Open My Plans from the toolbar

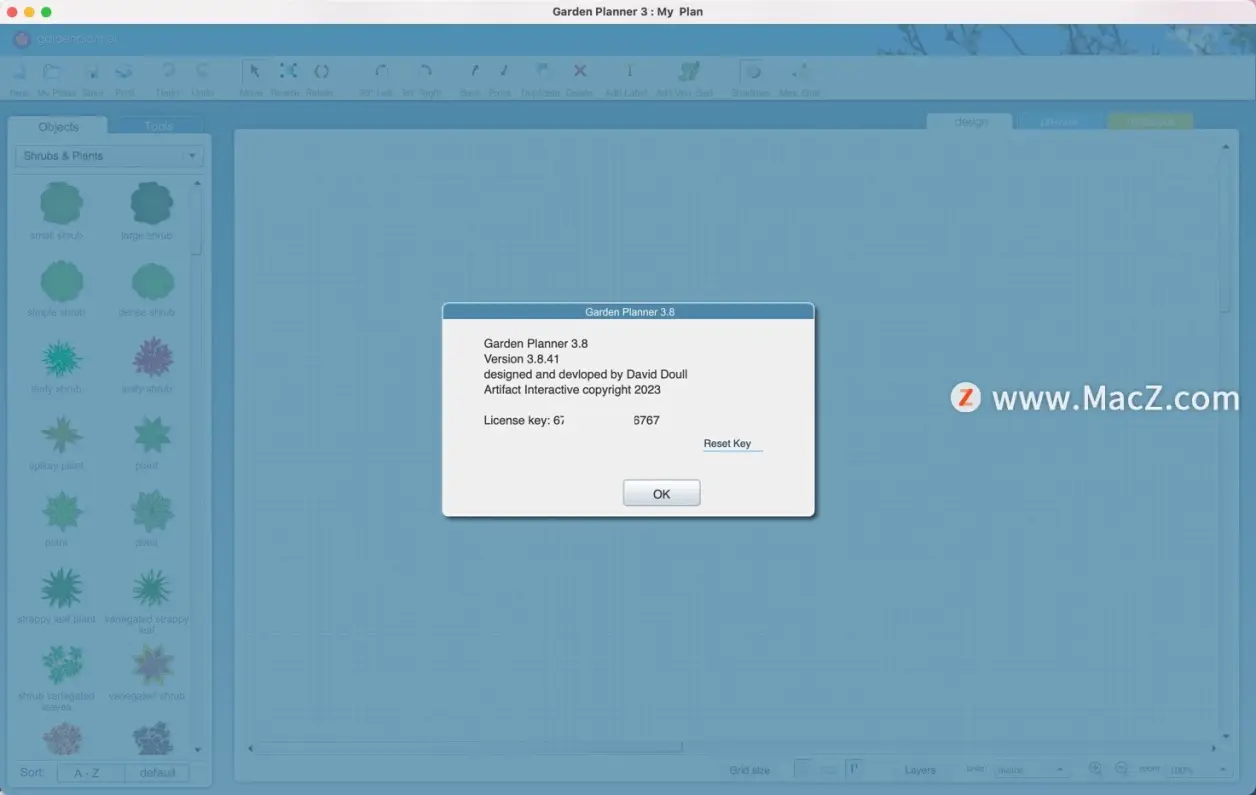point(53,72)
